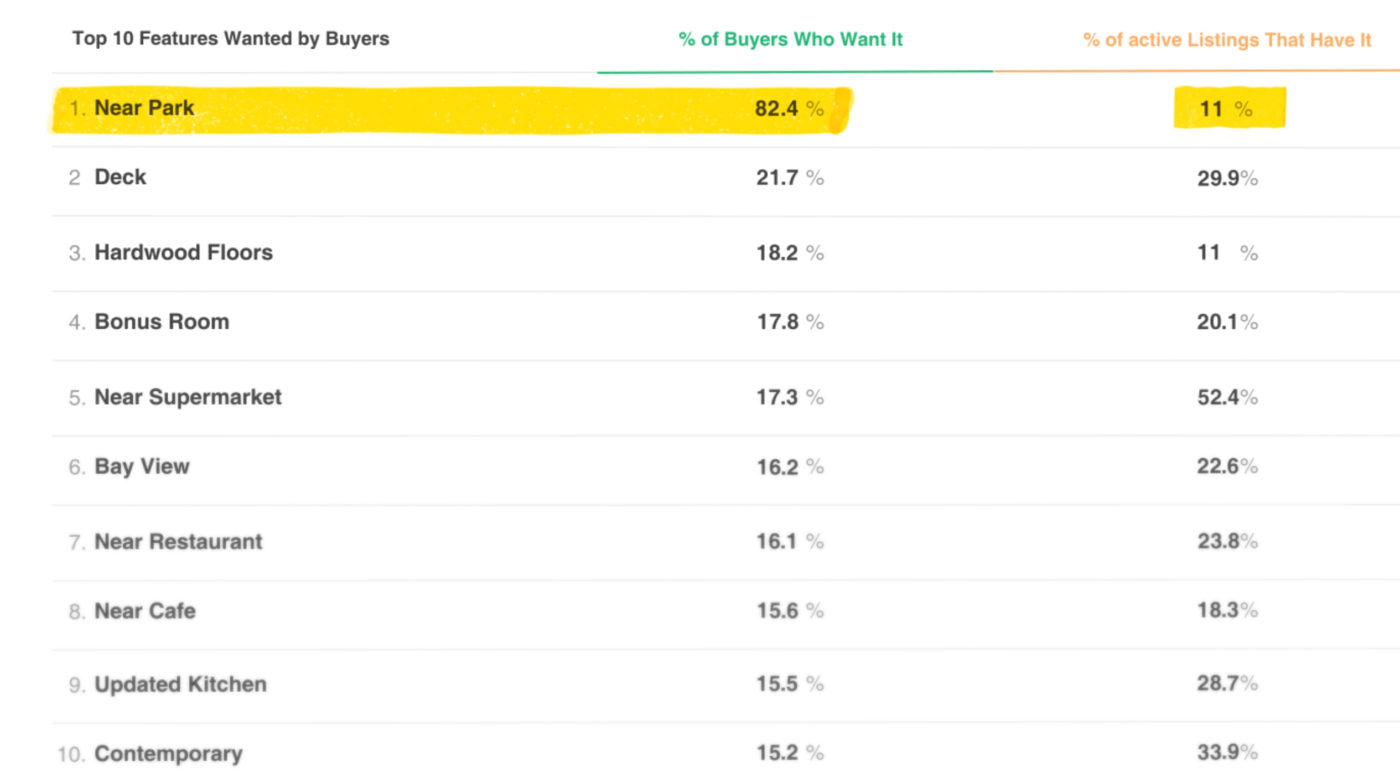Viewport: 1400px width, 778px height.
Task: Select the 16.2 % buyers value for Bay View
Action: tap(789, 467)
